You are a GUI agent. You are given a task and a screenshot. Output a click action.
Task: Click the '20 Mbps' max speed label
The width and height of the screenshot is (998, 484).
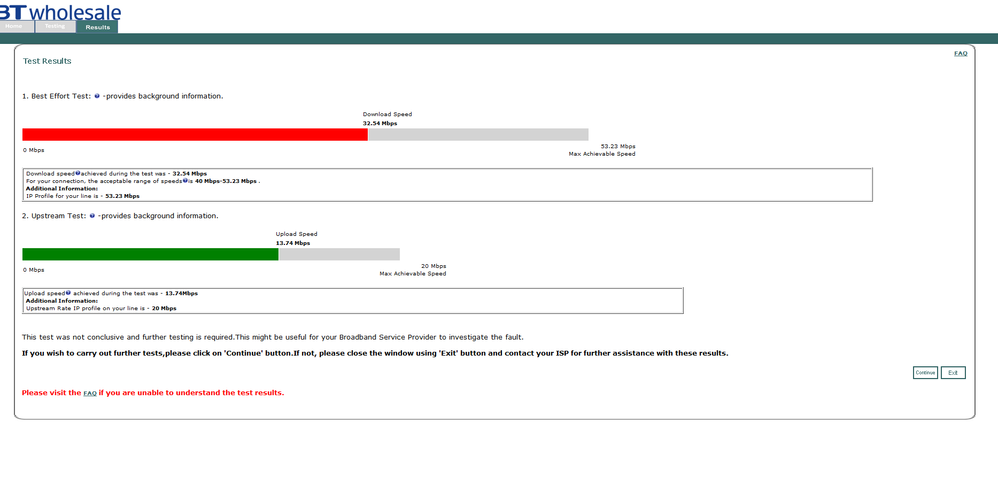(x=434, y=266)
